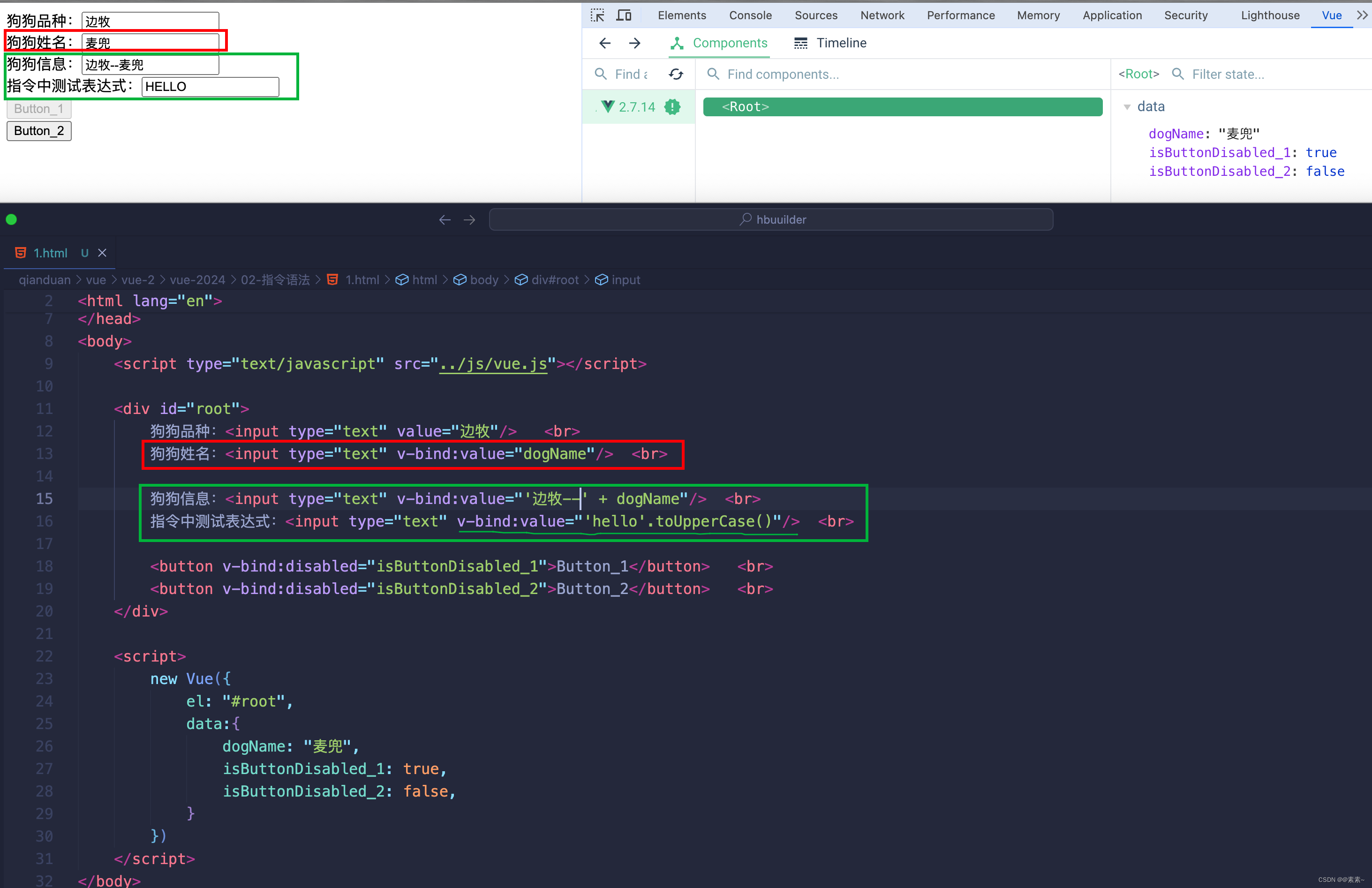The width and height of the screenshot is (1372, 888).
Task: Switch to the Console tab
Action: 750,15
